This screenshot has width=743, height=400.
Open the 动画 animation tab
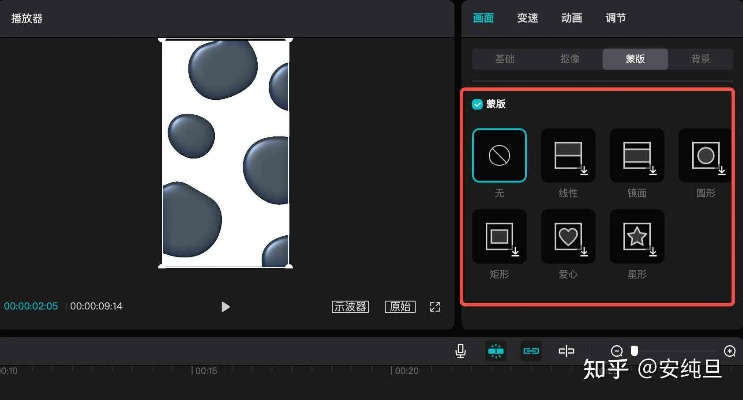tap(572, 18)
